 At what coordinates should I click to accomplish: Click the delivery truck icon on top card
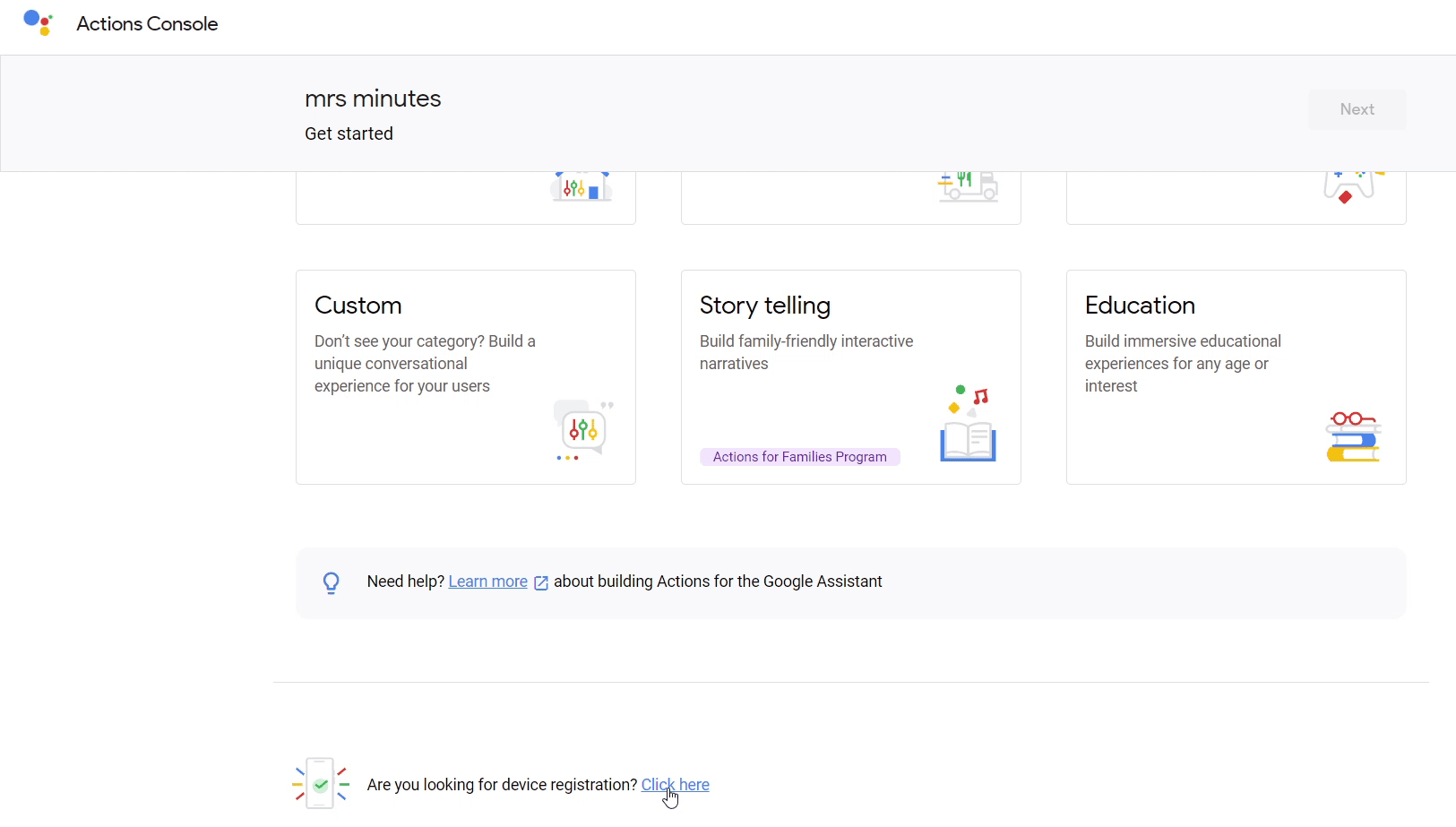tap(968, 185)
